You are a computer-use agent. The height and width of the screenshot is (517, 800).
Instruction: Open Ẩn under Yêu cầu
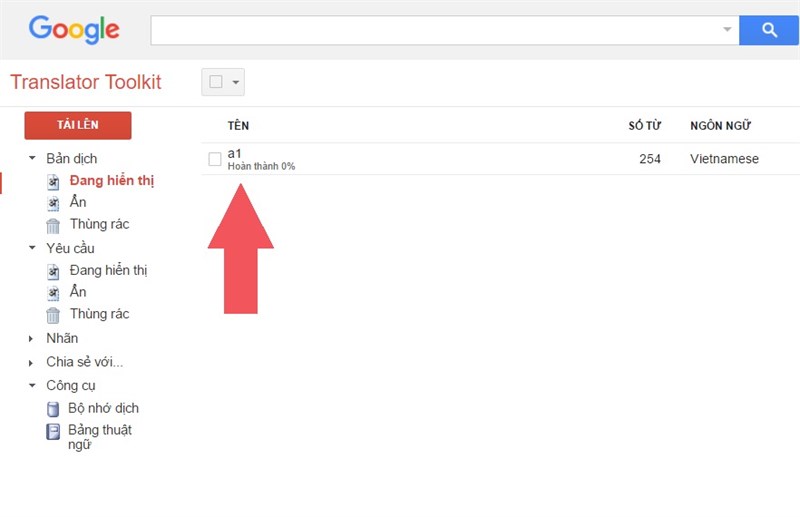78,292
